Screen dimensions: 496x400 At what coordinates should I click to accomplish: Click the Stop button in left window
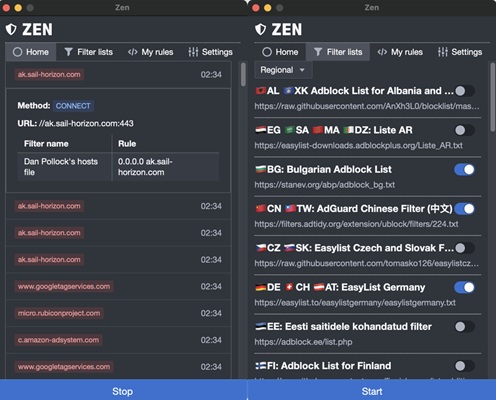tap(123, 391)
